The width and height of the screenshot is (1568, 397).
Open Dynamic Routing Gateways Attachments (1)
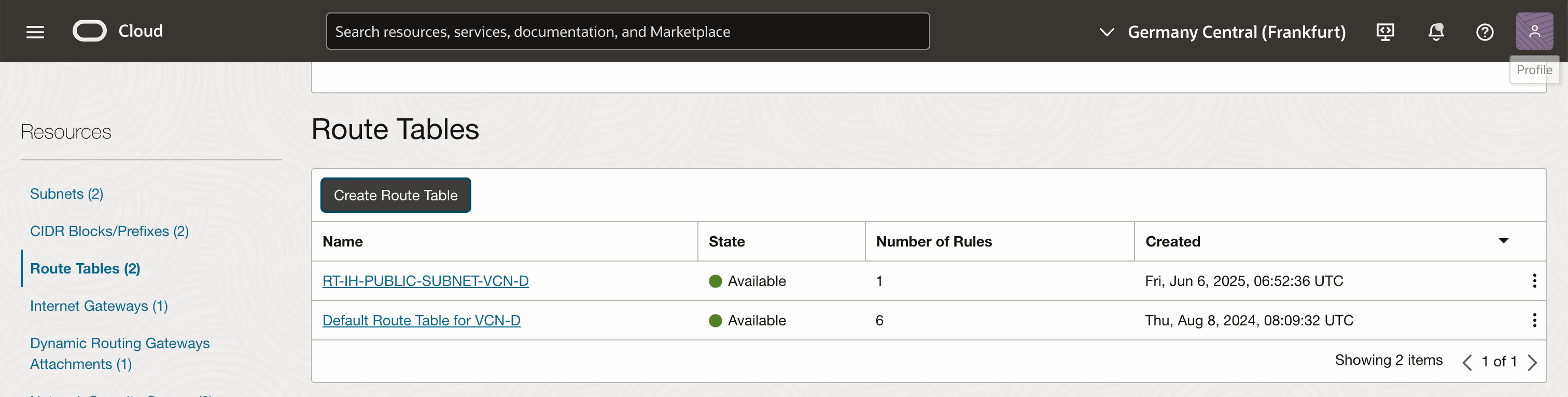click(119, 353)
